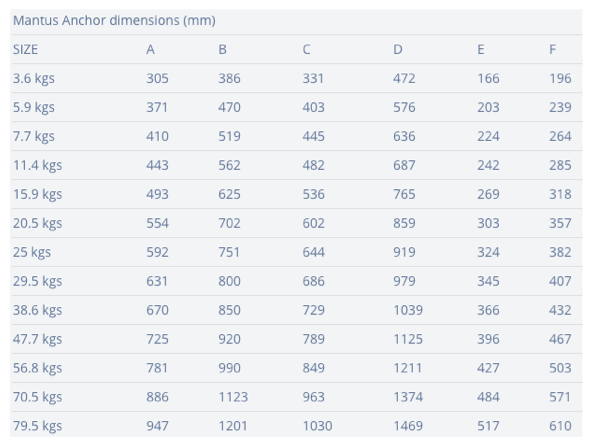Select the SIZE column header

coord(25,49)
